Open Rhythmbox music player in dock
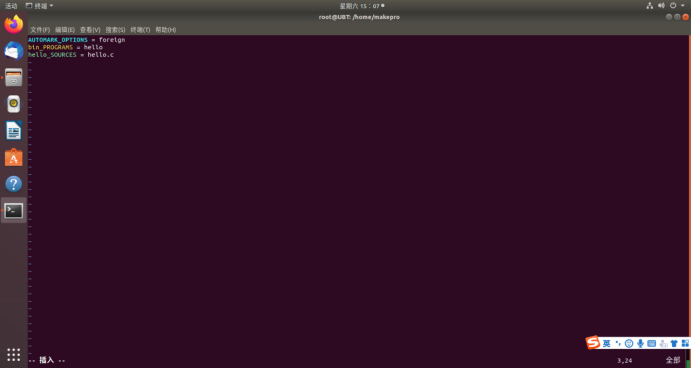 pos(14,104)
